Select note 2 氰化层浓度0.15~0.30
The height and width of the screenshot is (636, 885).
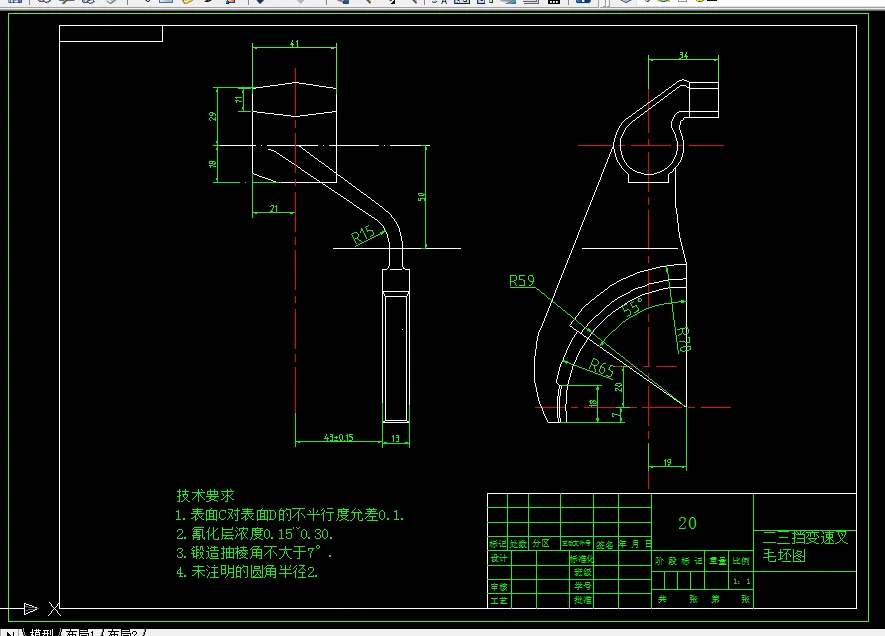pyautogui.click(x=255, y=534)
